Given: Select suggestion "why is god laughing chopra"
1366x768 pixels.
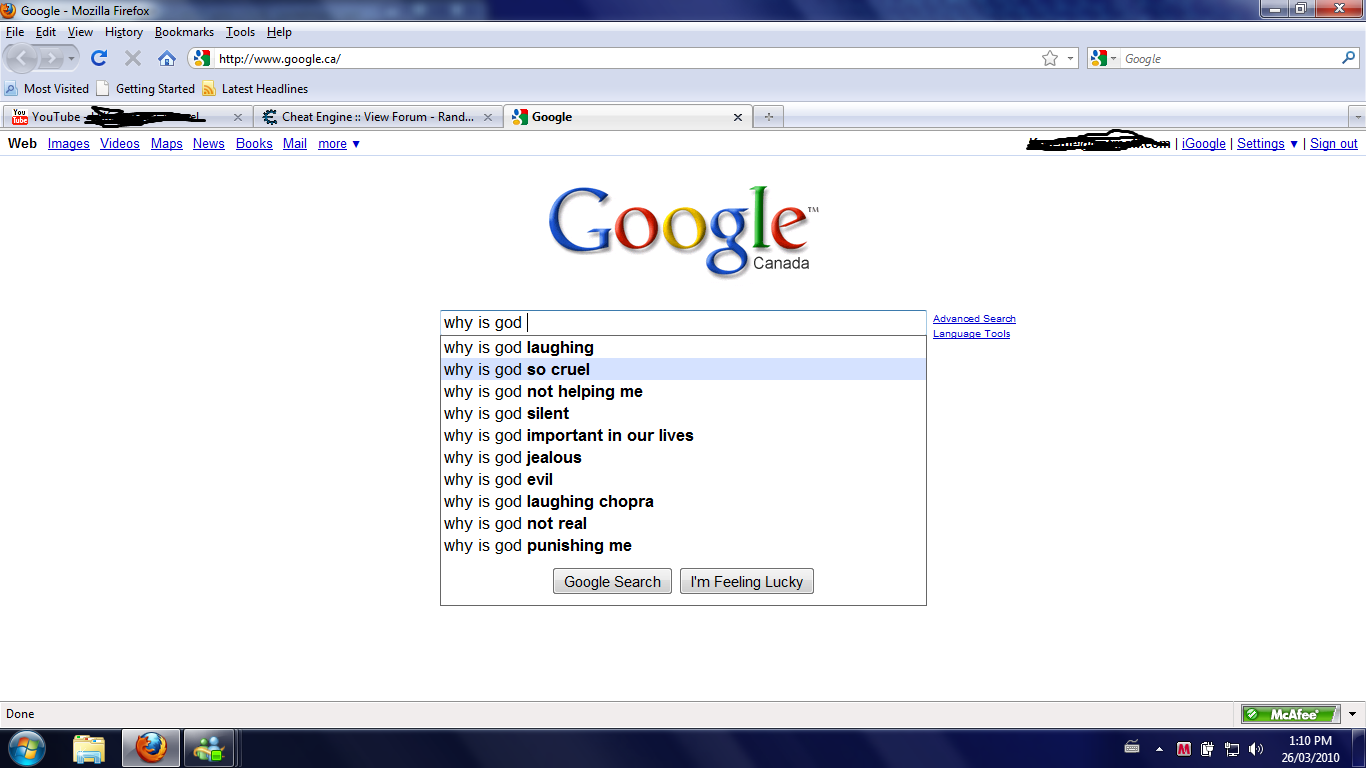Looking at the screenshot, I should tap(684, 502).
